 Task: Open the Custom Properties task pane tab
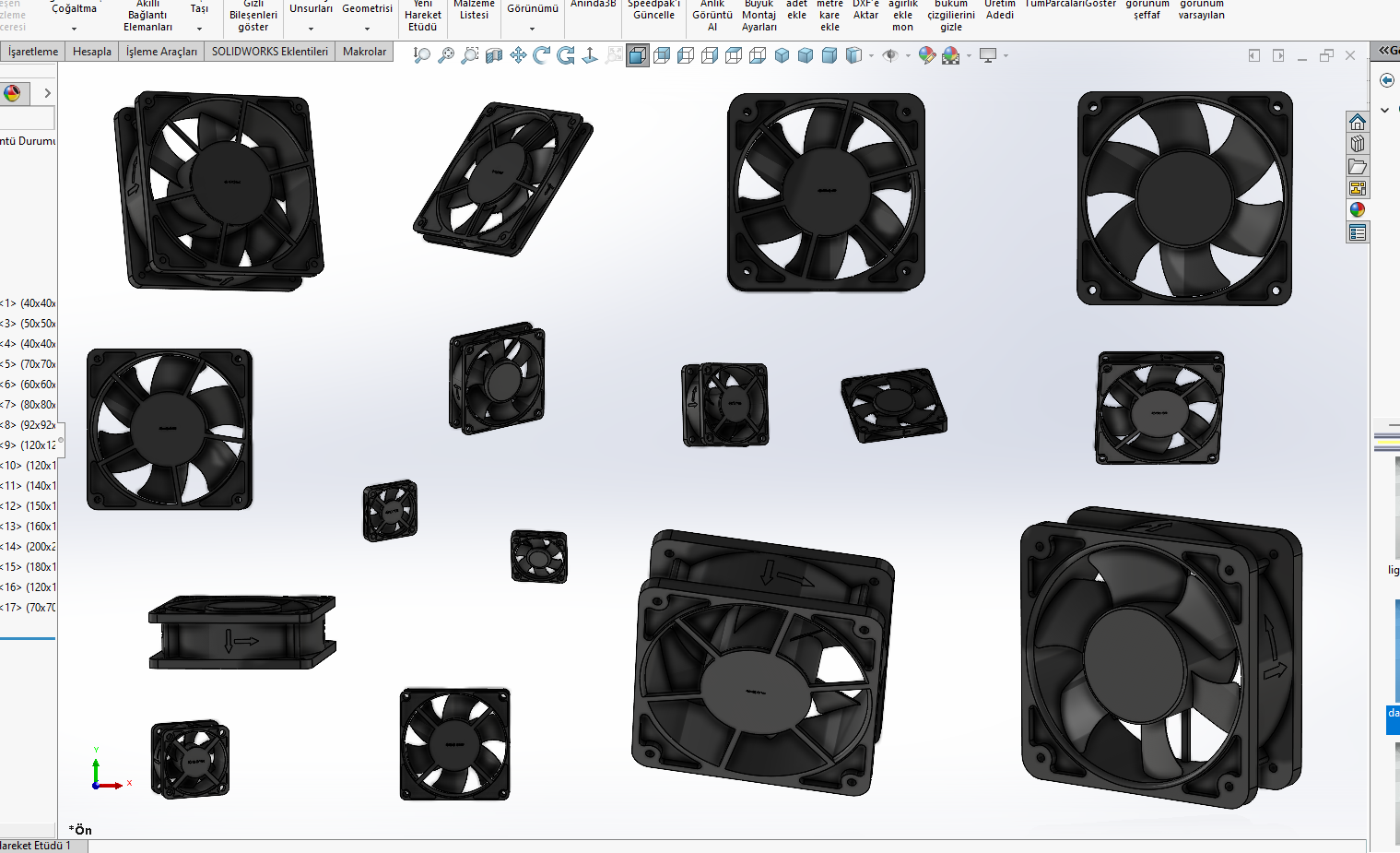click(x=1358, y=232)
